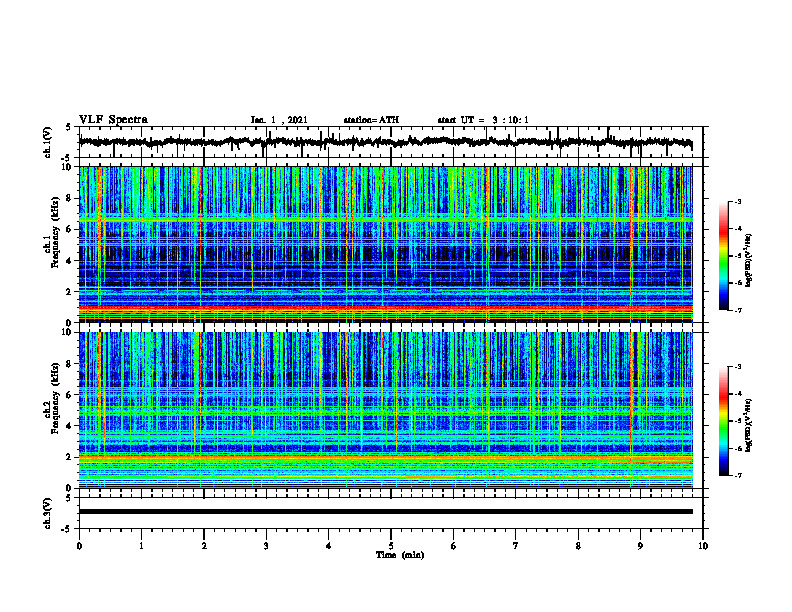Click time axis tick label 5
The height and width of the screenshot is (612, 792).
point(391,546)
